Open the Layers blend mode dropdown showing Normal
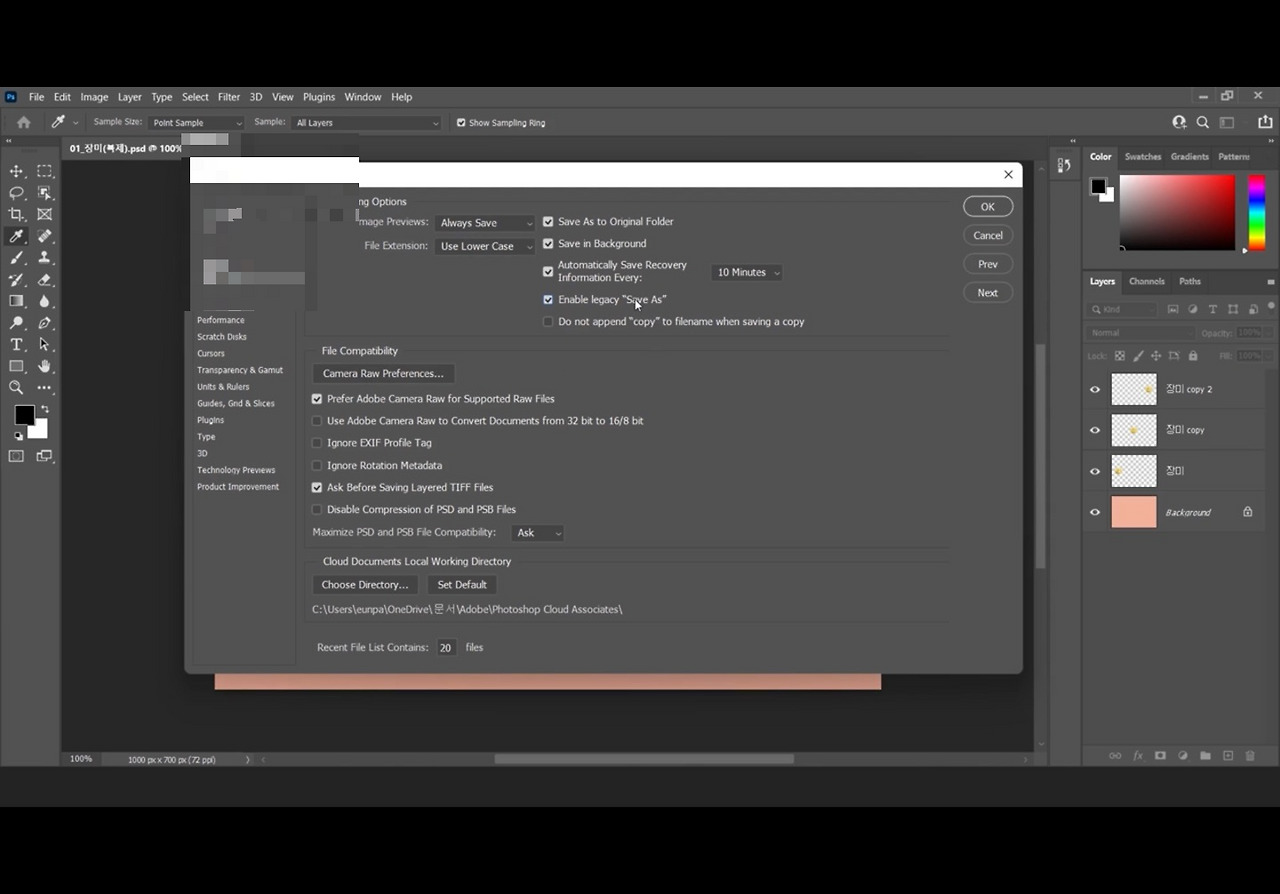Viewport: 1280px width, 894px height. coord(1141,333)
